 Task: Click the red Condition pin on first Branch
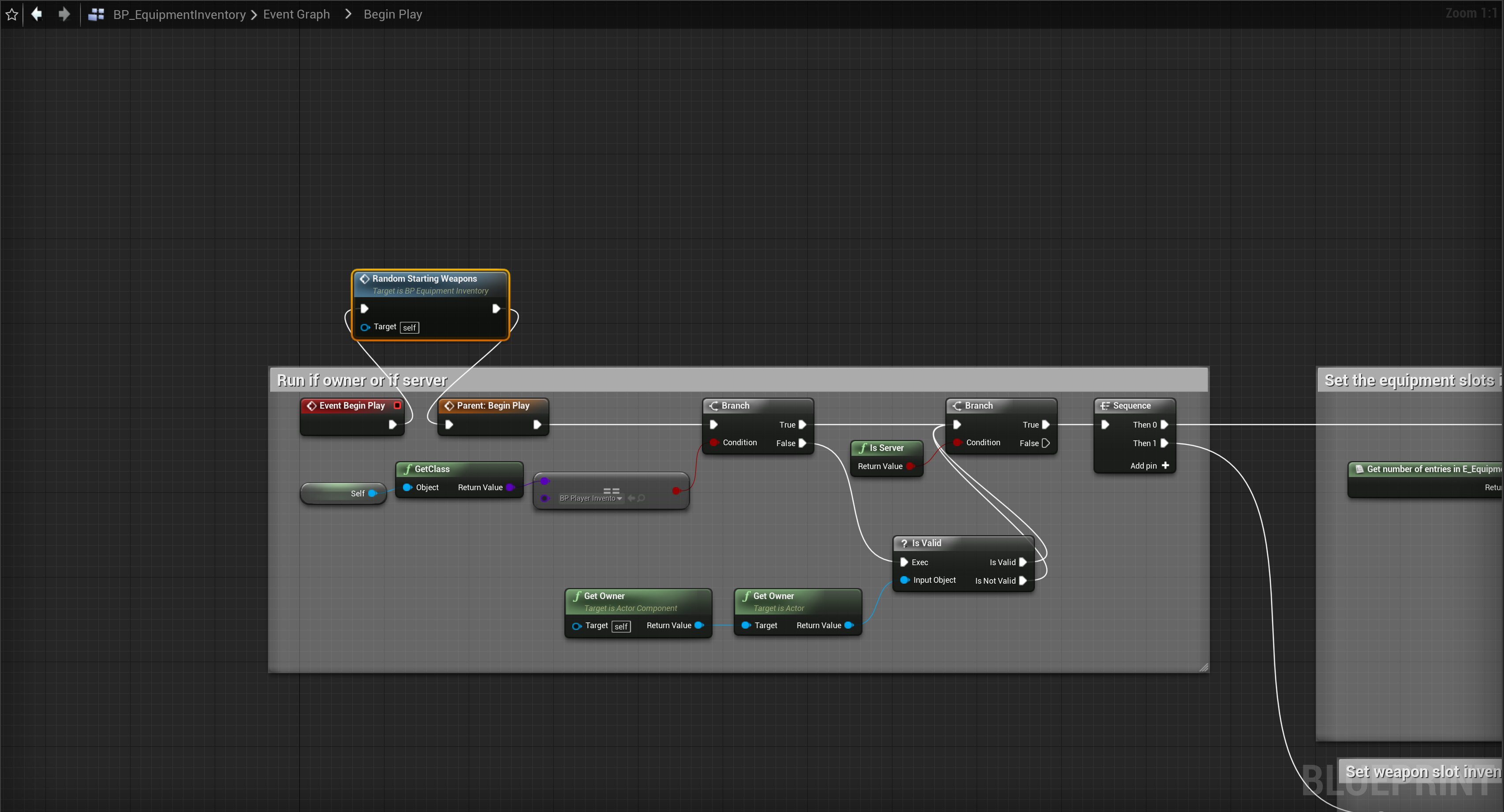(x=713, y=443)
